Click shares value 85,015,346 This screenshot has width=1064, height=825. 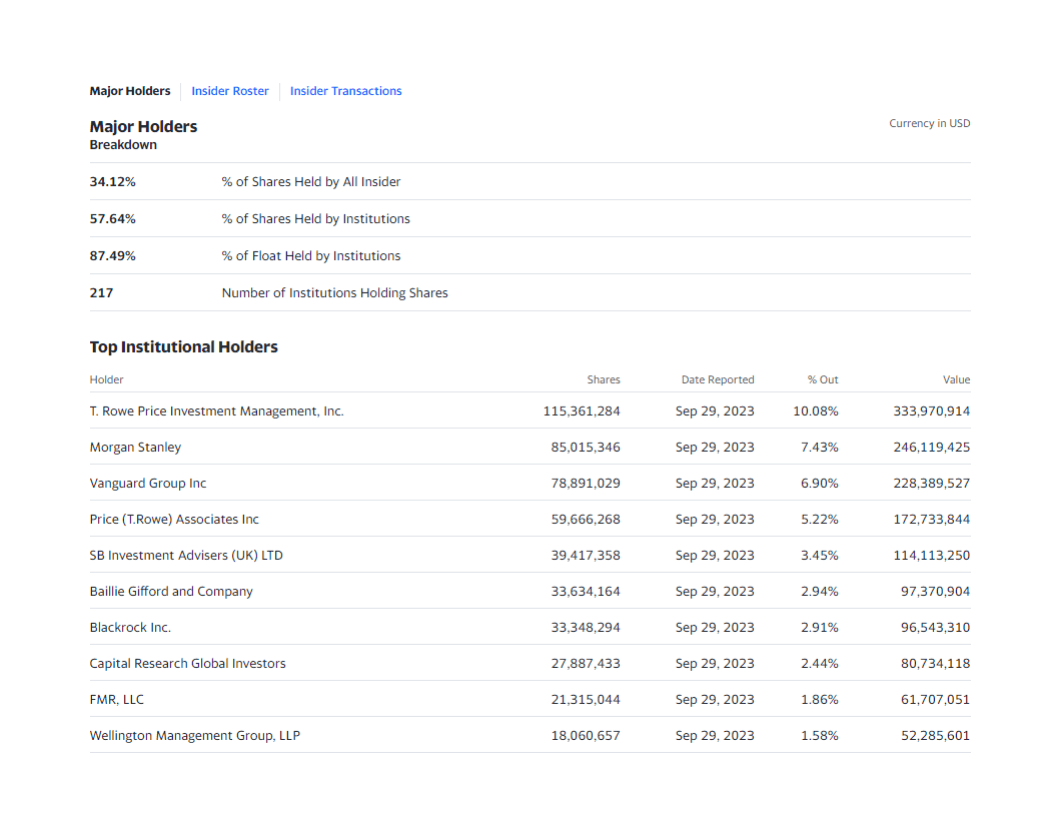coord(586,447)
